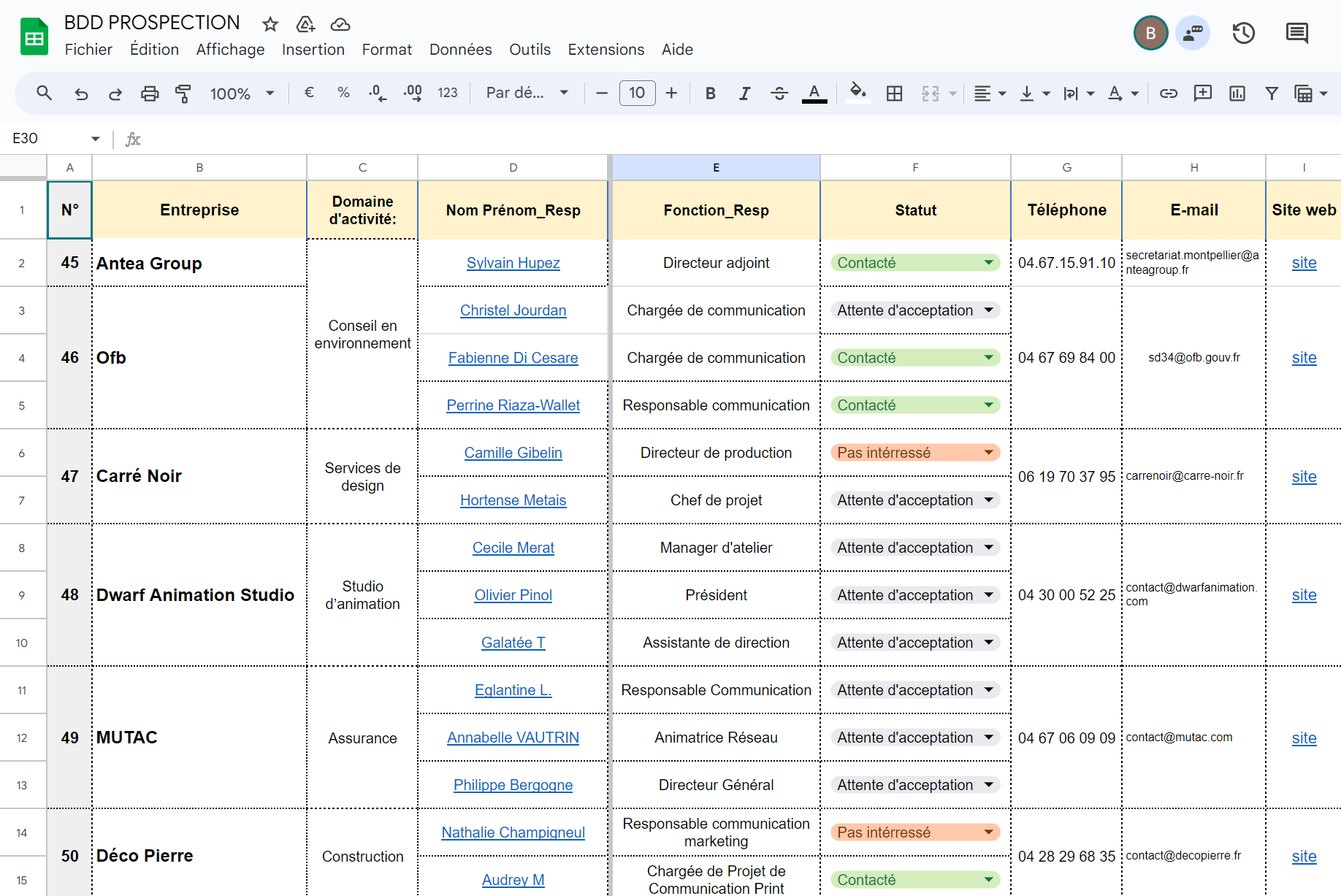Open Antea Group site link
This screenshot has width=1341, height=896.
coord(1304,263)
